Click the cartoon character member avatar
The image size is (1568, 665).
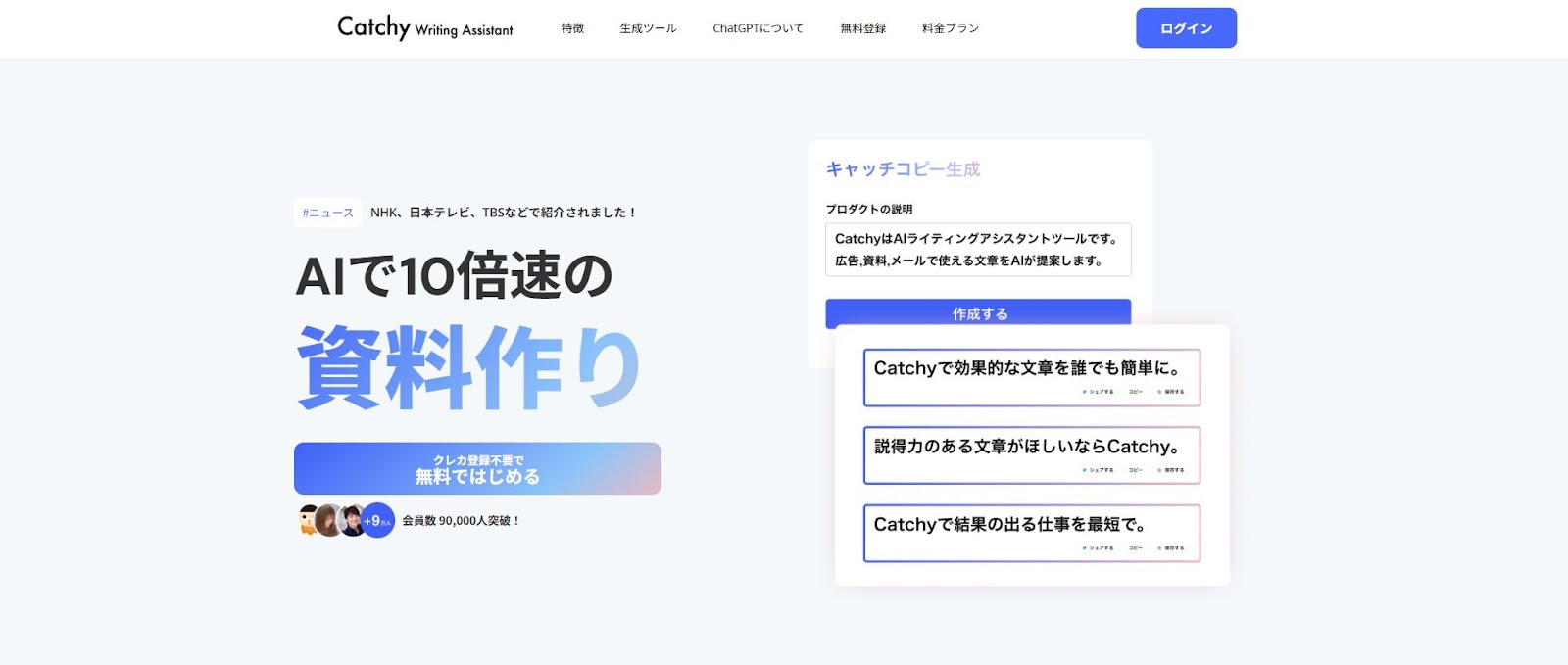[x=309, y=520]
